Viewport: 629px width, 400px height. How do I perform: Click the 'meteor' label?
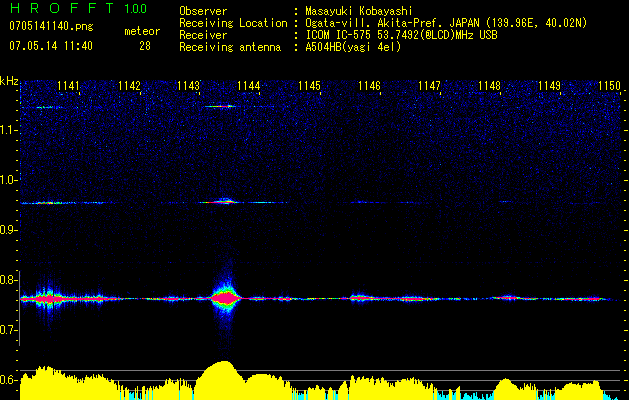pos(142,31)
